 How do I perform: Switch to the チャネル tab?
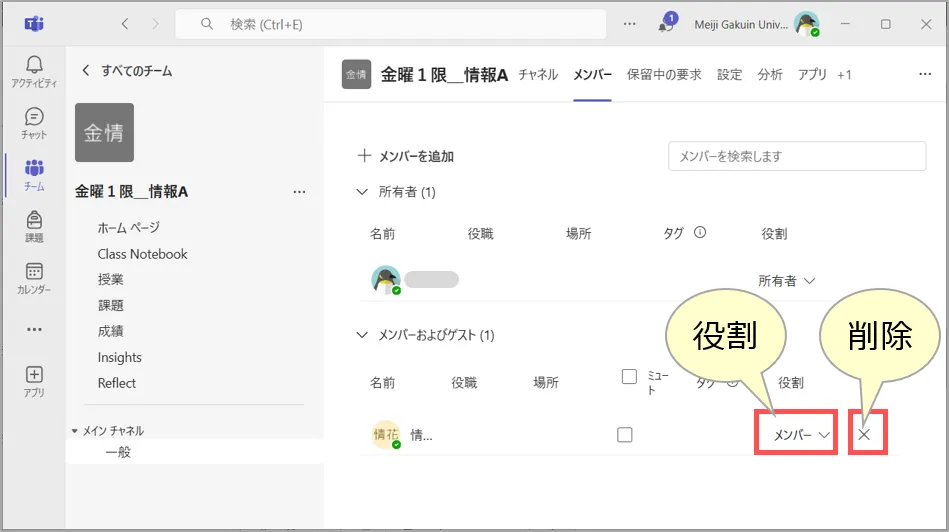(x=538, y=75)
